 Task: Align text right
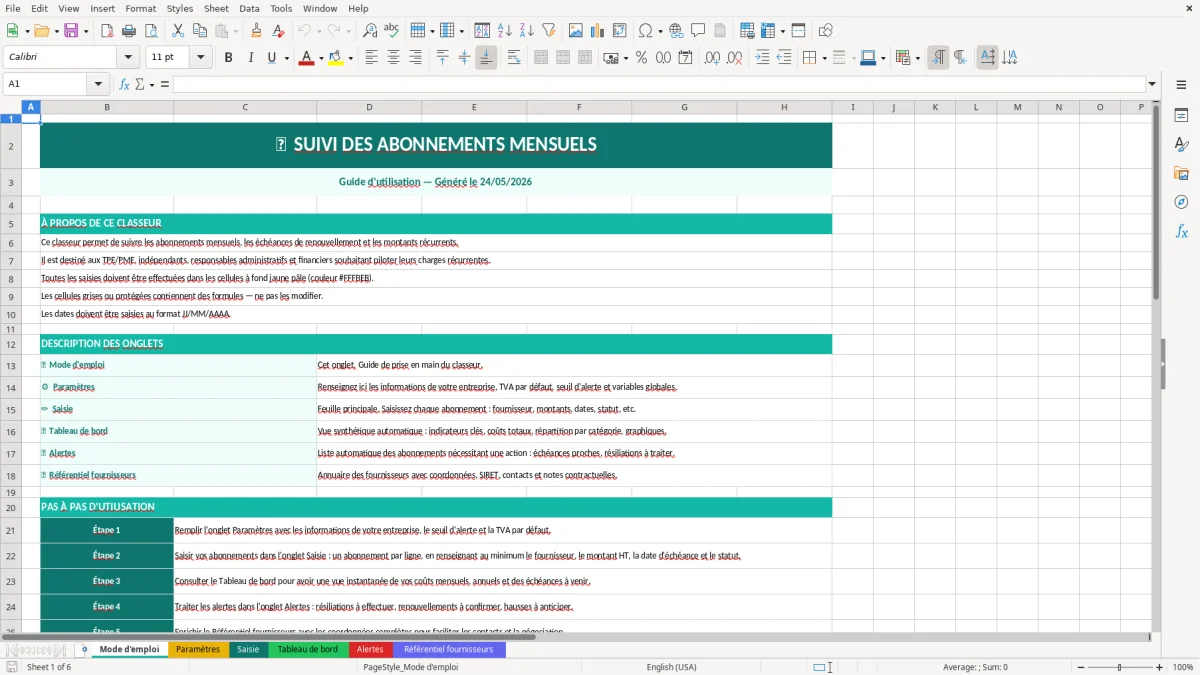click(x=414, y=58)
